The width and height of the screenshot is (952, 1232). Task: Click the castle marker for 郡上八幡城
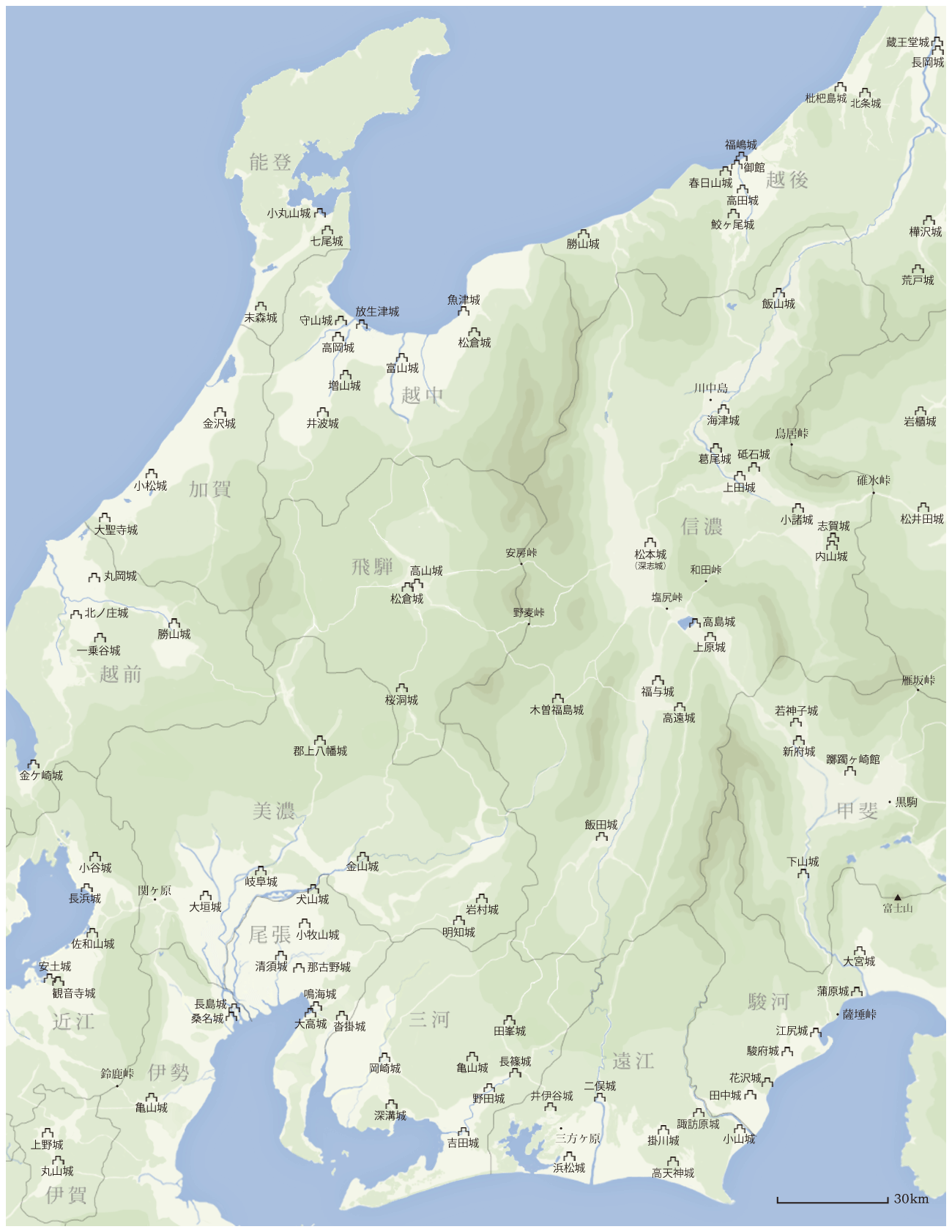point(320,741)
